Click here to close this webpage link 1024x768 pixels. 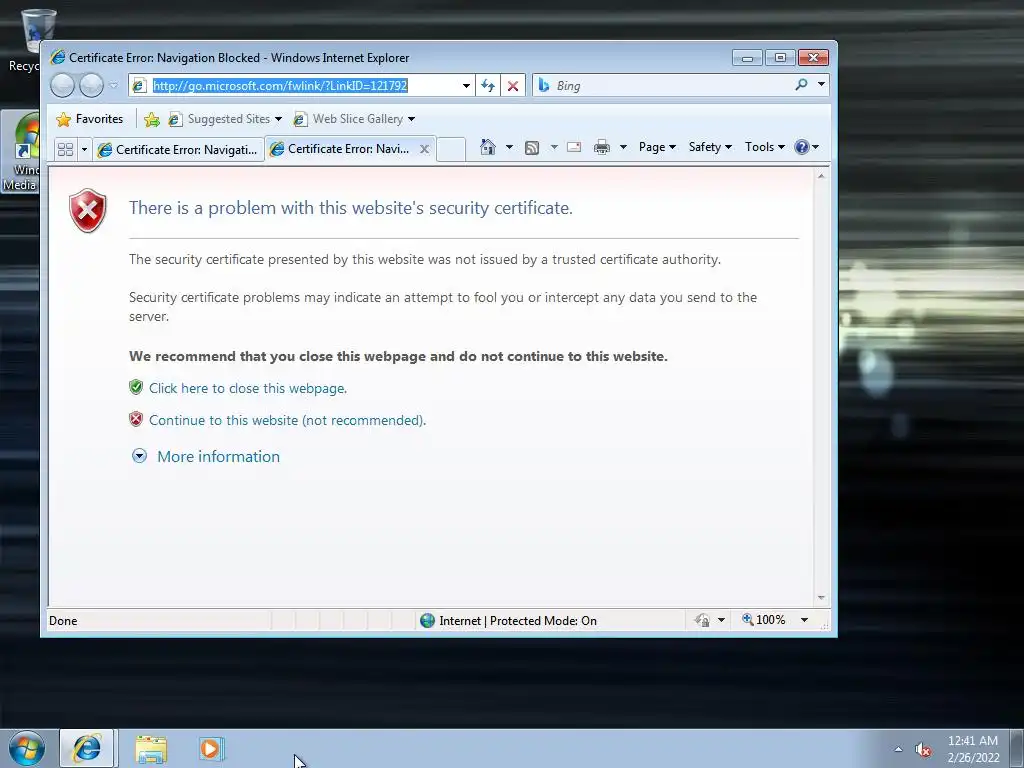click(x=248, y=389)
